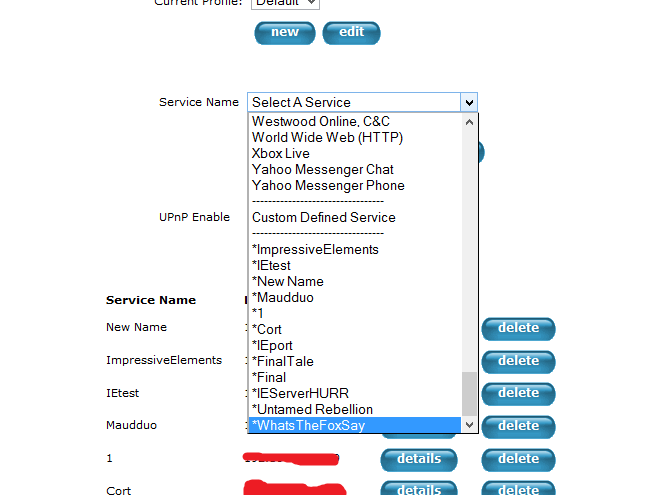The width and height of the screenshot is (655, 495).
Task: Click IEtest in the service table
Action: point(122,393)
